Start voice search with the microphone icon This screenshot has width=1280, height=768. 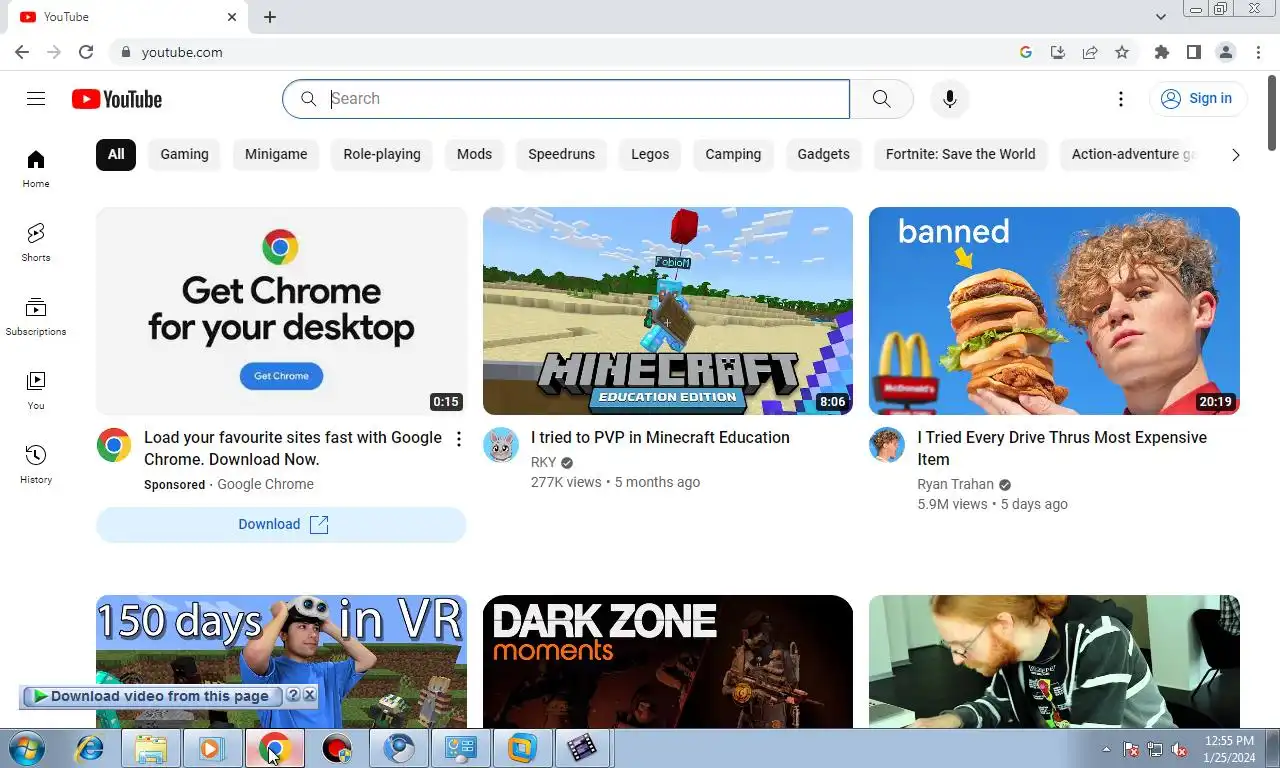pyautogui.click(x=950, y=99)
